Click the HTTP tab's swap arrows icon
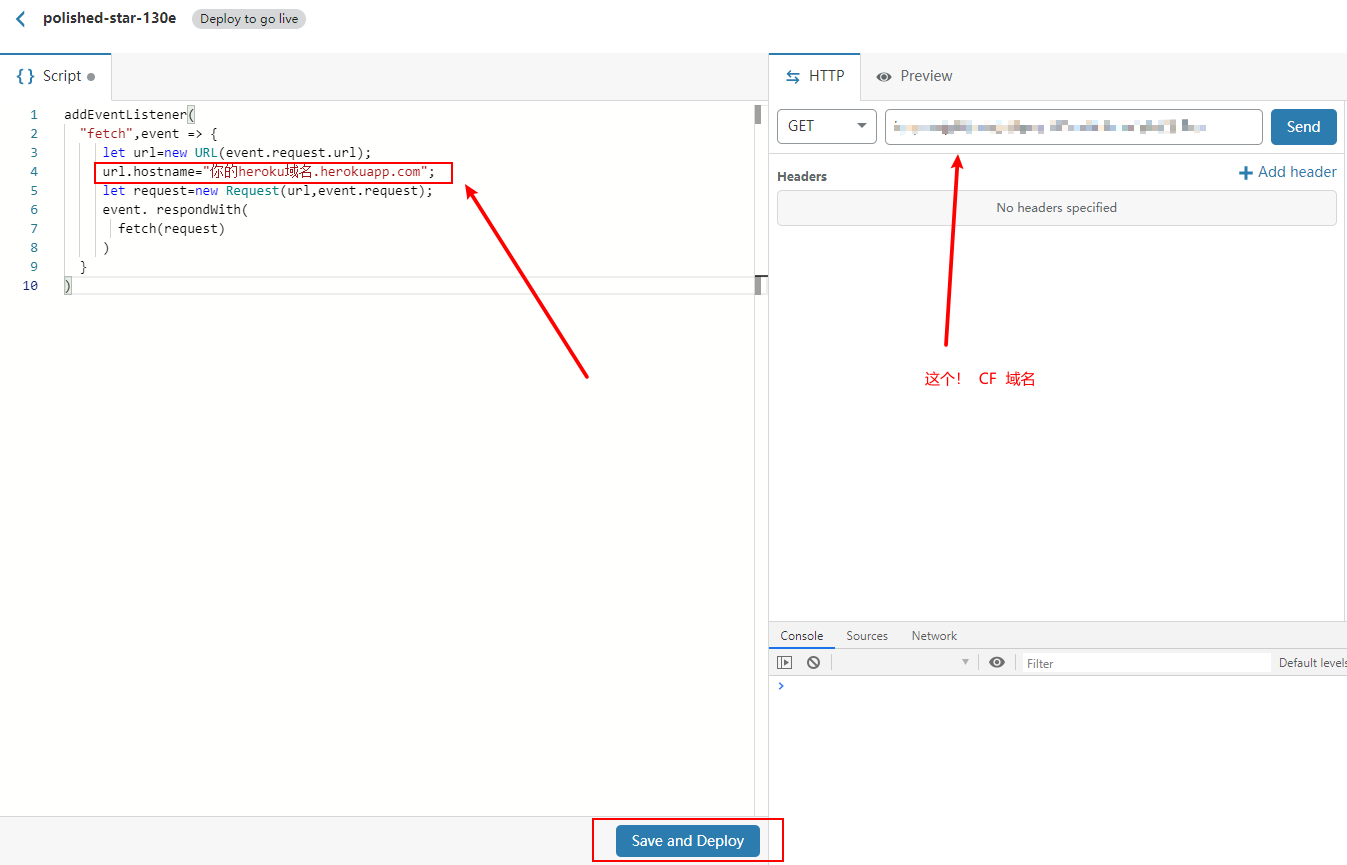 click(x=793, y=76)
